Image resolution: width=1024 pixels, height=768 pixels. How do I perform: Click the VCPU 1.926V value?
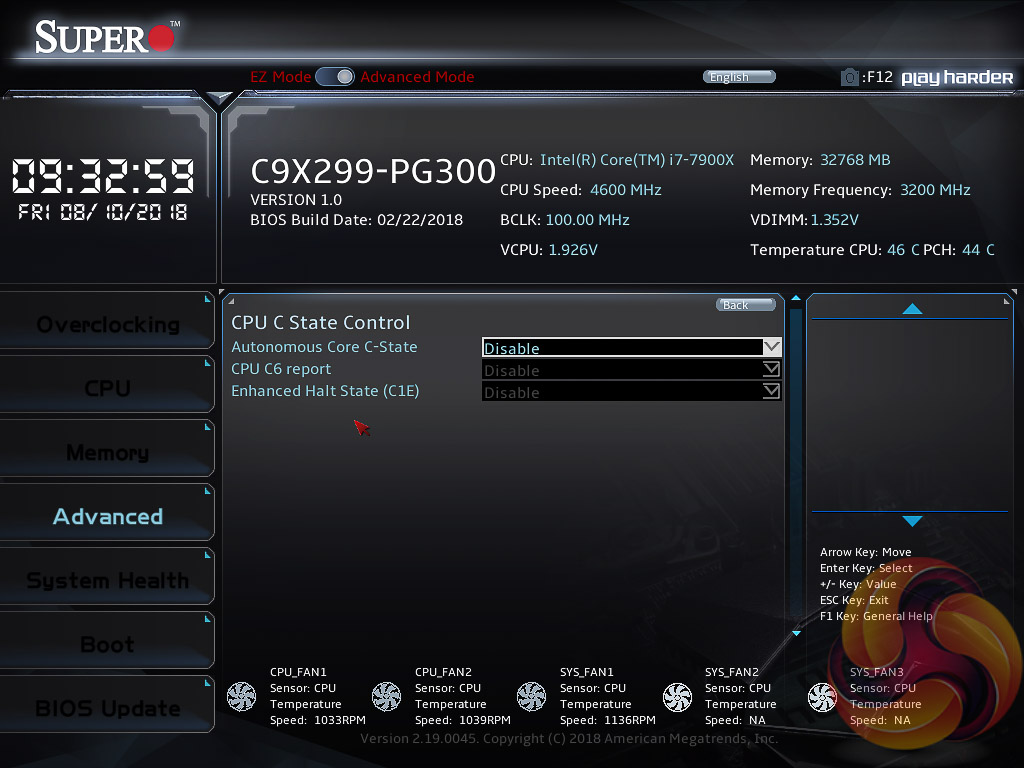pyautogui.click(x=573, y=250)
